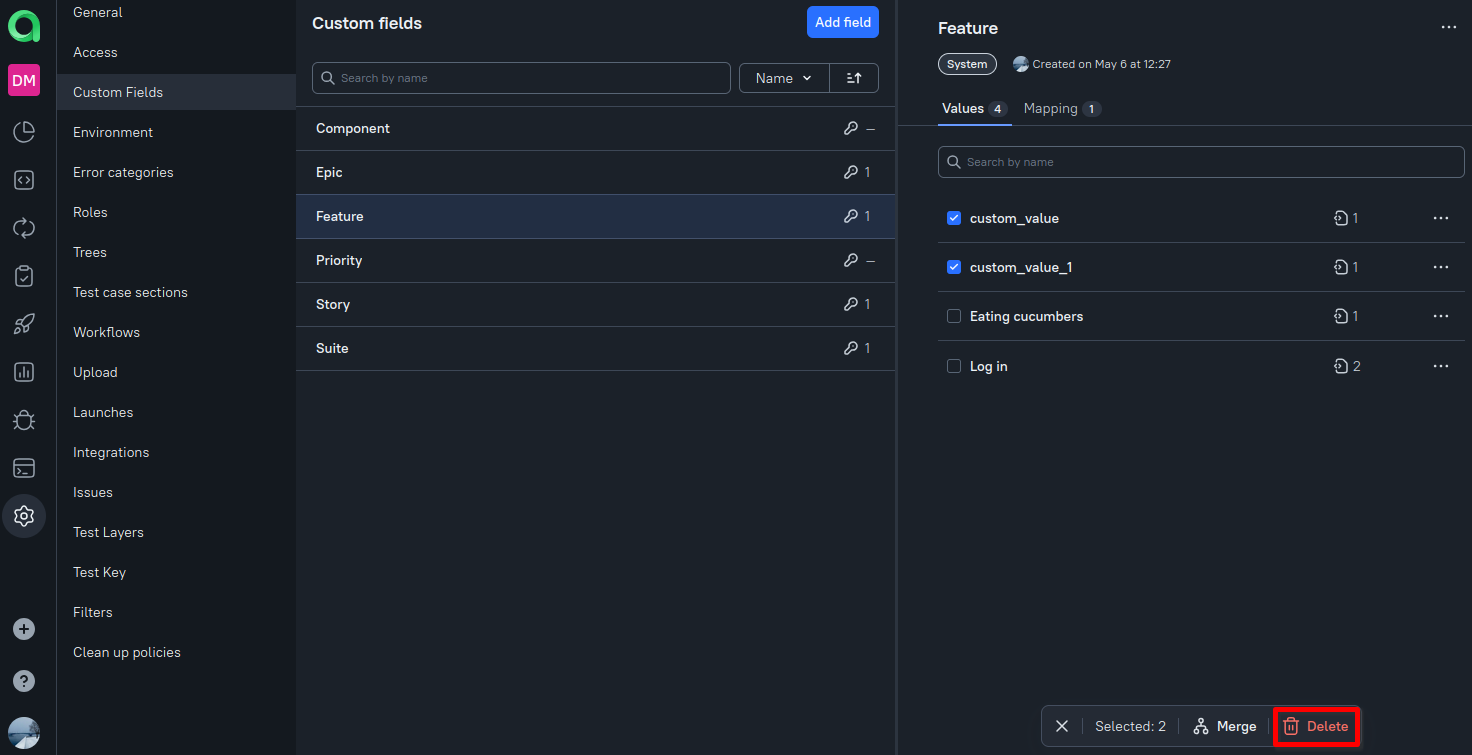Open Test Layers settings menu item
This screenshot has height=755, width=1472.
coord(108,532)
